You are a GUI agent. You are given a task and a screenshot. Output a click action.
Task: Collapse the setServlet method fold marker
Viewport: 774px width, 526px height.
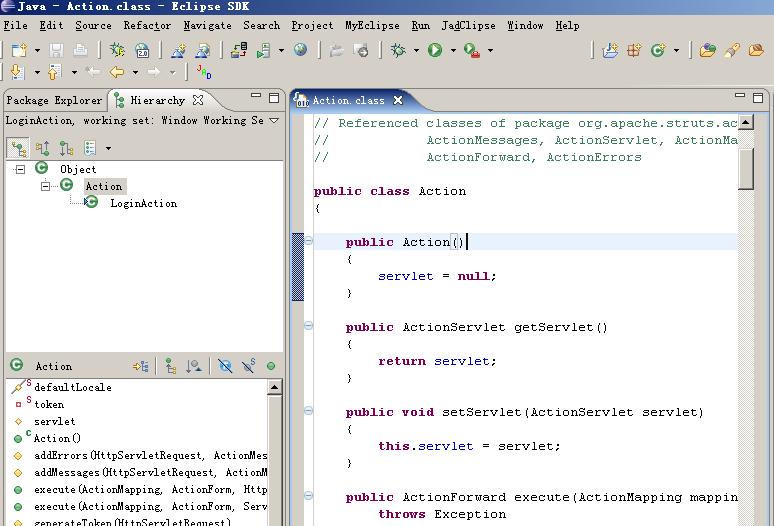tap(309, 411)
